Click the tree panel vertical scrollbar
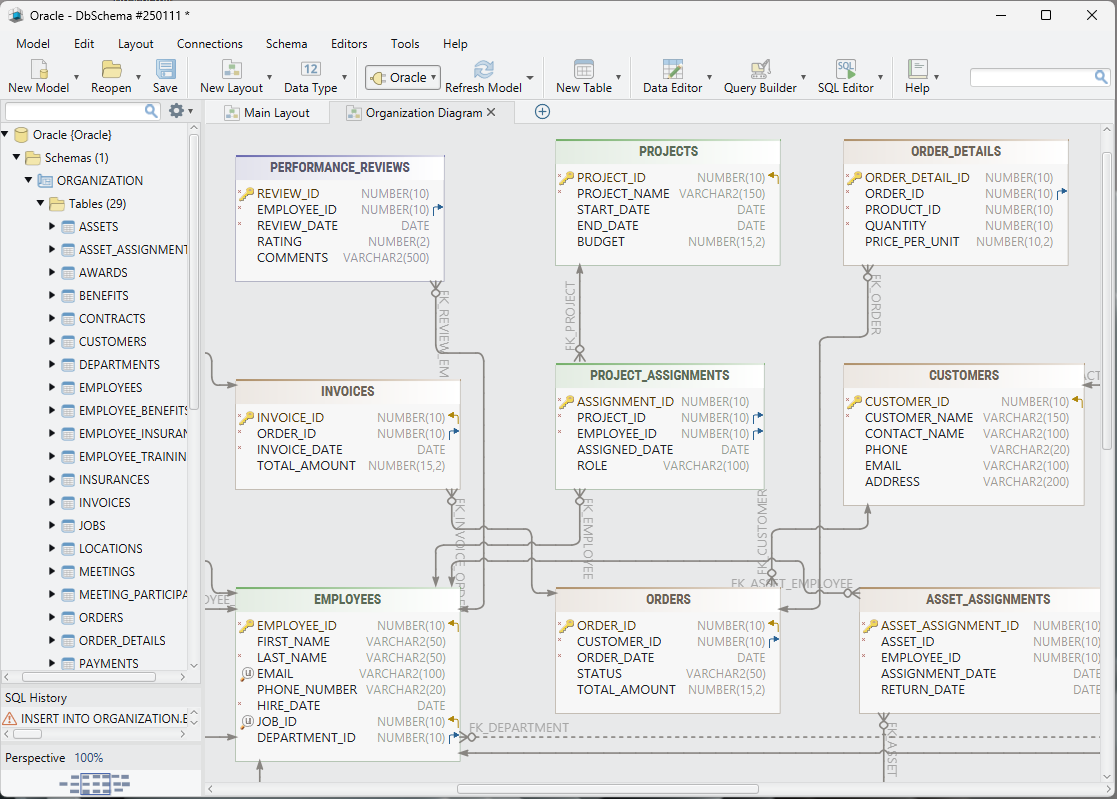The width and height of the screenshot is (1117, 799). pyautogui.click(x=193, y=272)
